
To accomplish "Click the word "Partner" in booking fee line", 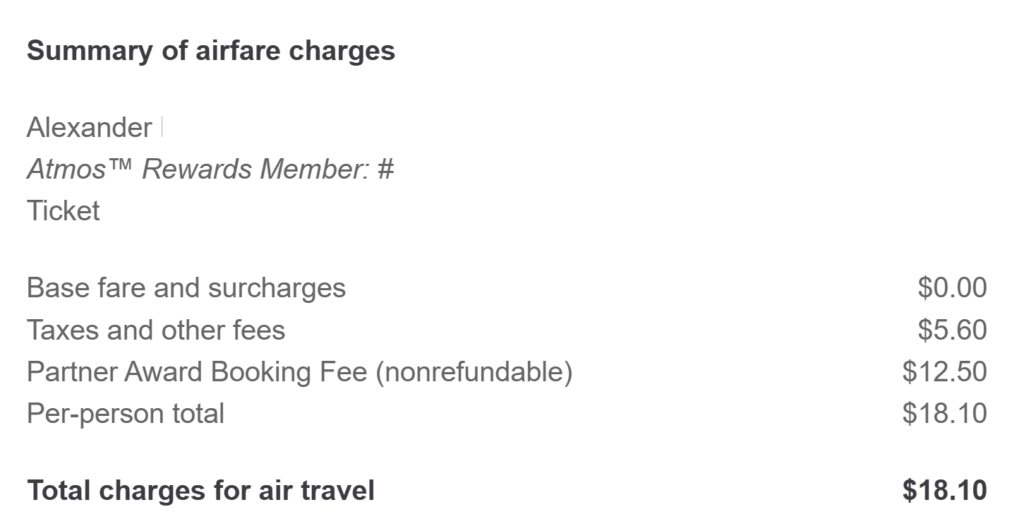I will point(71,372).
